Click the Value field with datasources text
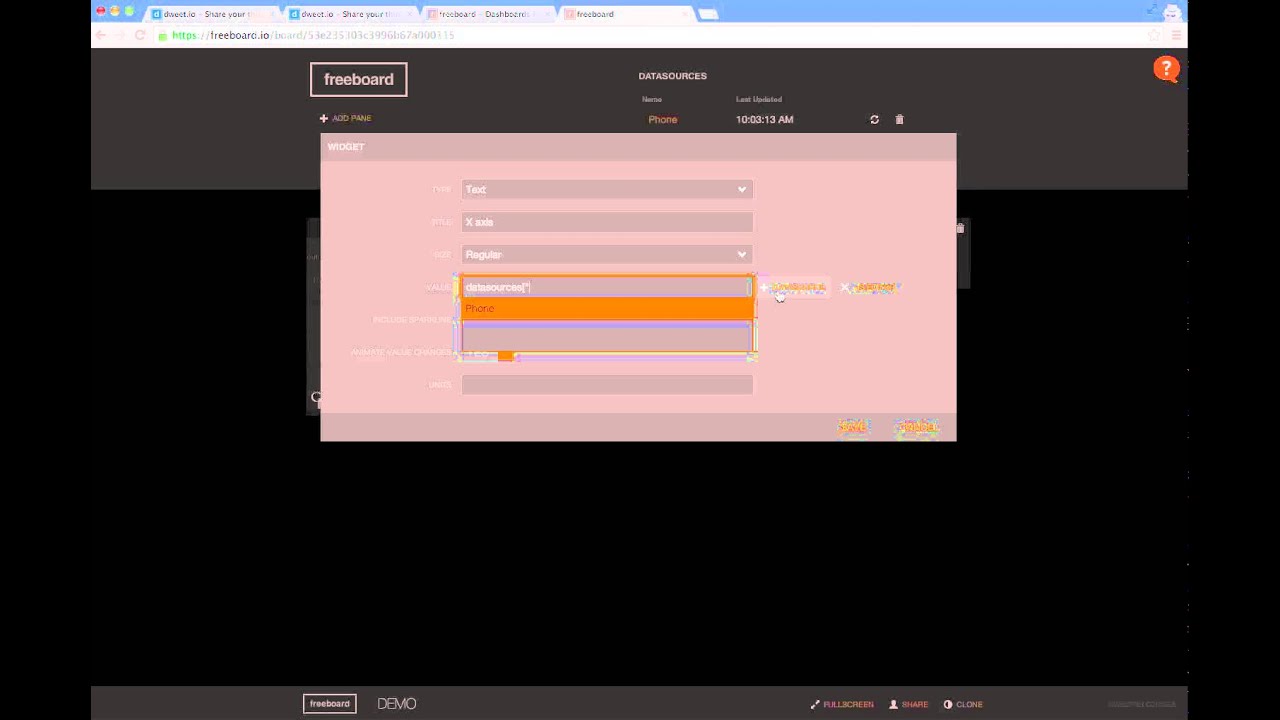1280x720 pixels. (607, 287)
